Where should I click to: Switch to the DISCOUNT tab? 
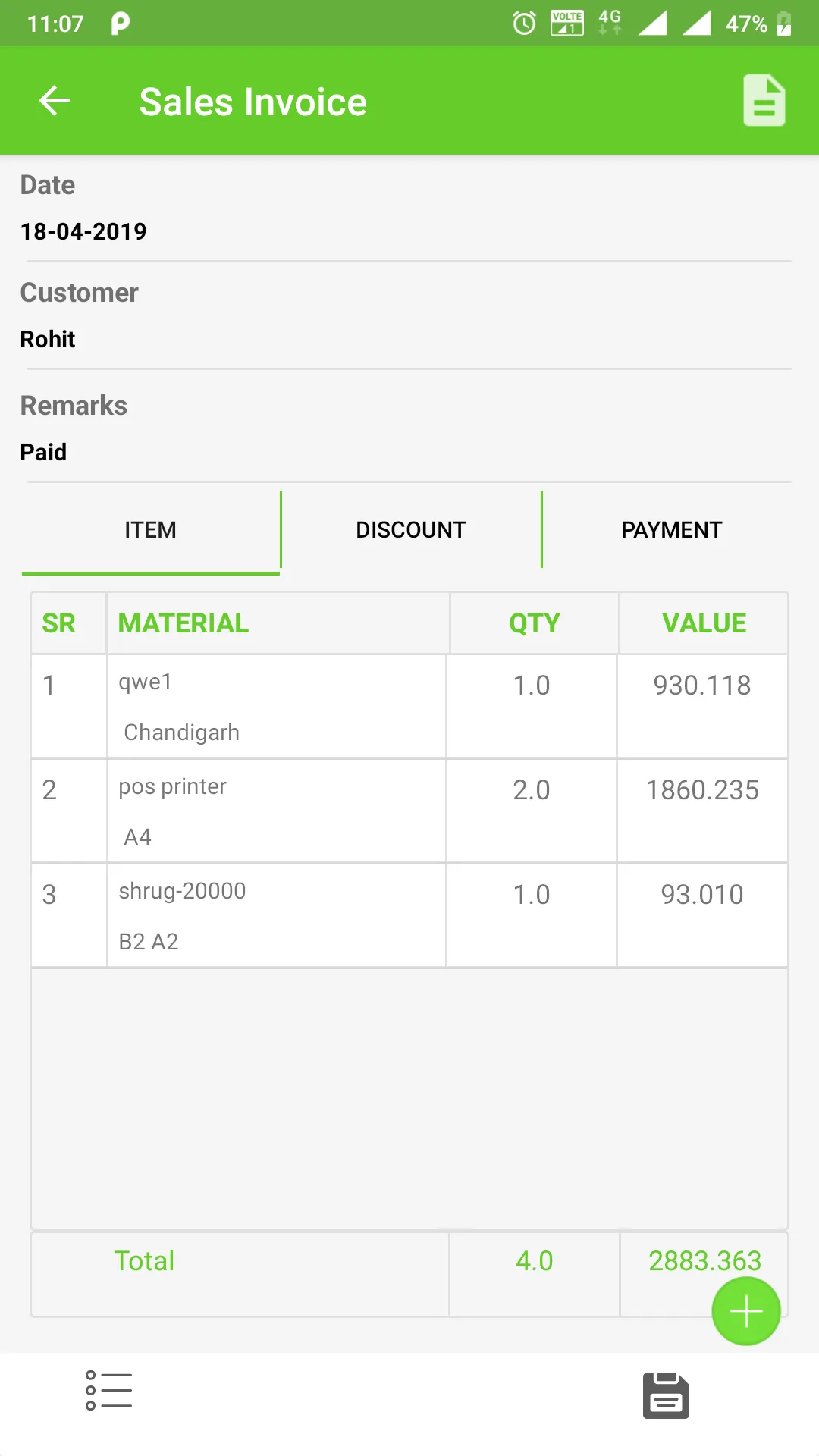tap(411, 530)
